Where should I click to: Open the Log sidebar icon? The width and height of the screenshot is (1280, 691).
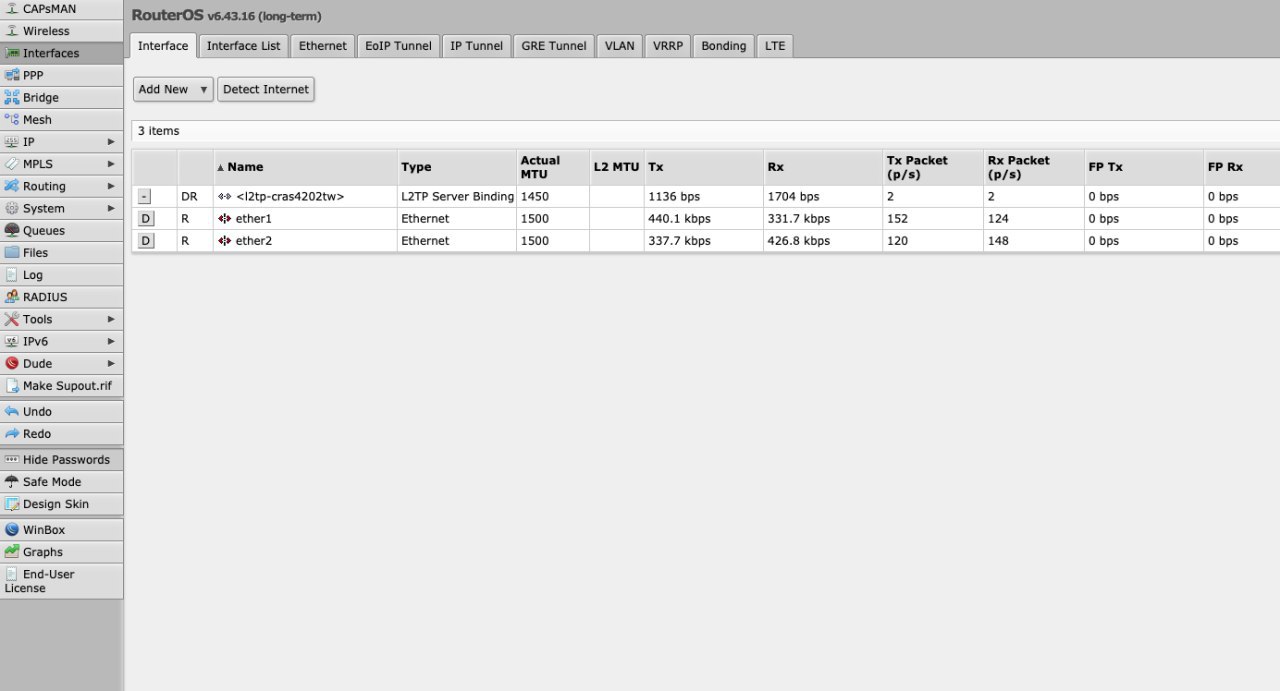tap(12, 274)
